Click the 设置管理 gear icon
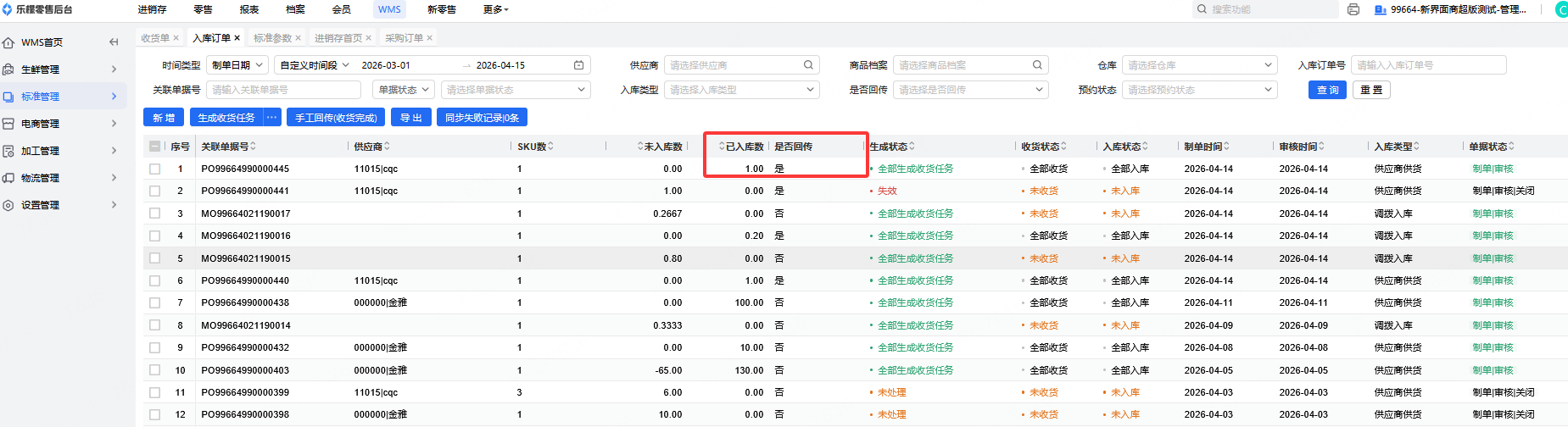1568x427 pixels. click(x=8, y=205)
